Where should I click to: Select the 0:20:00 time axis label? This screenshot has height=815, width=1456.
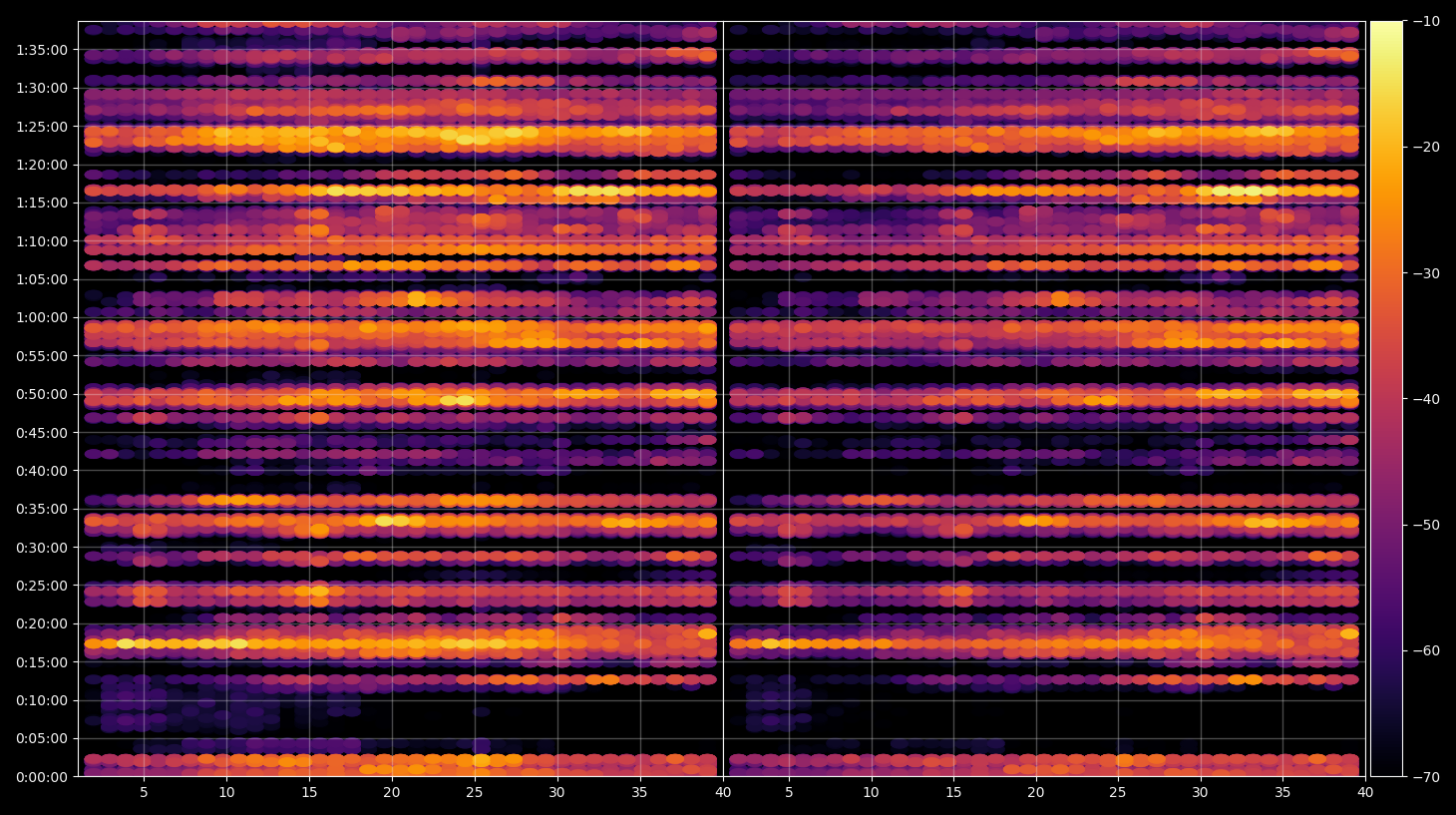[x=42, y=624]
